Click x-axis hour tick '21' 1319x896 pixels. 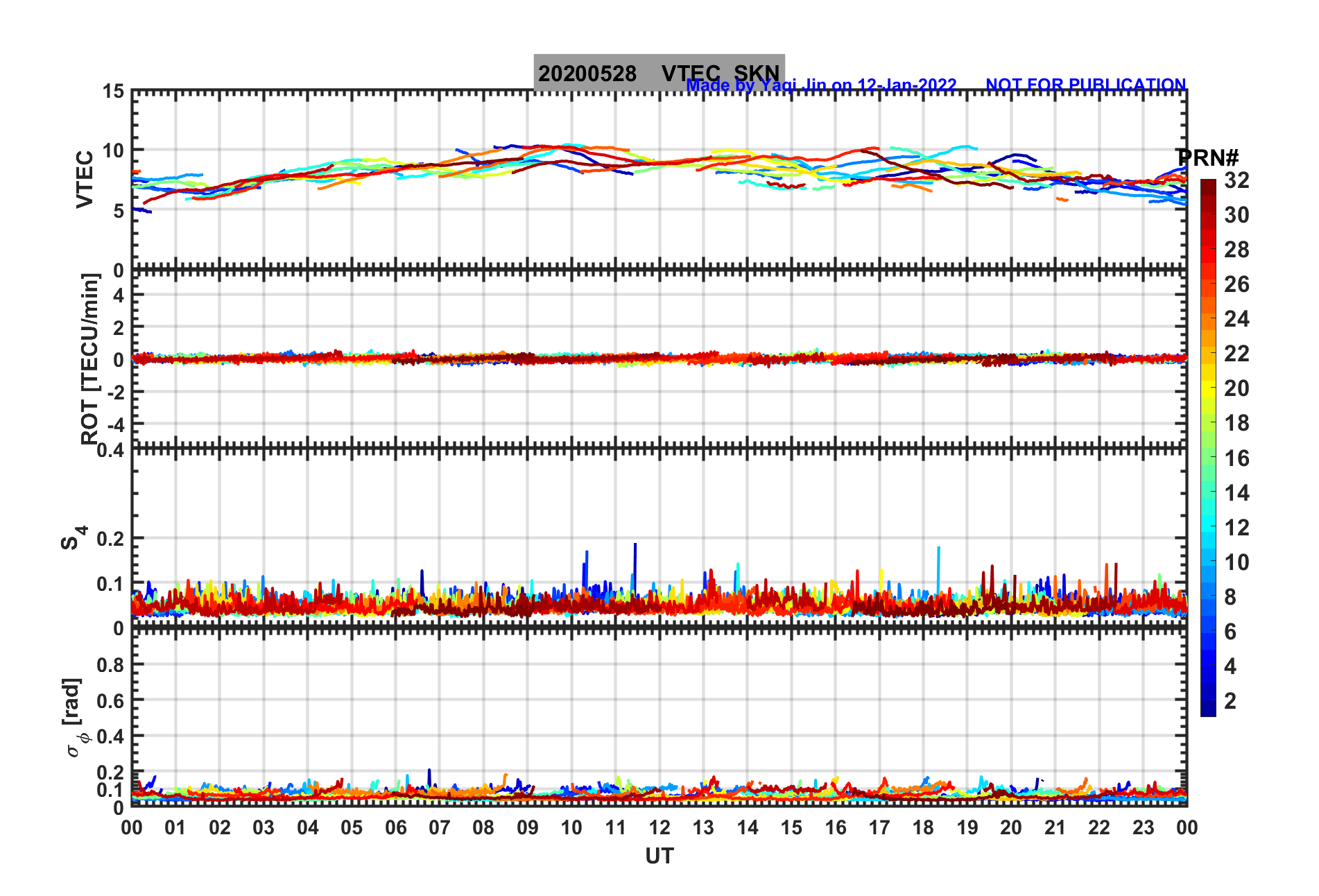point(1055,827)
